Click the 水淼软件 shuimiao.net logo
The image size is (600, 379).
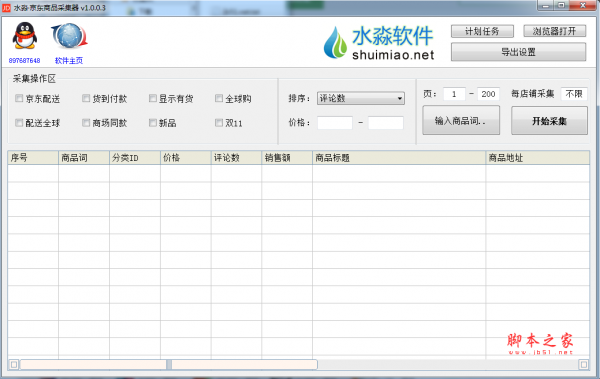coord(379,42)
